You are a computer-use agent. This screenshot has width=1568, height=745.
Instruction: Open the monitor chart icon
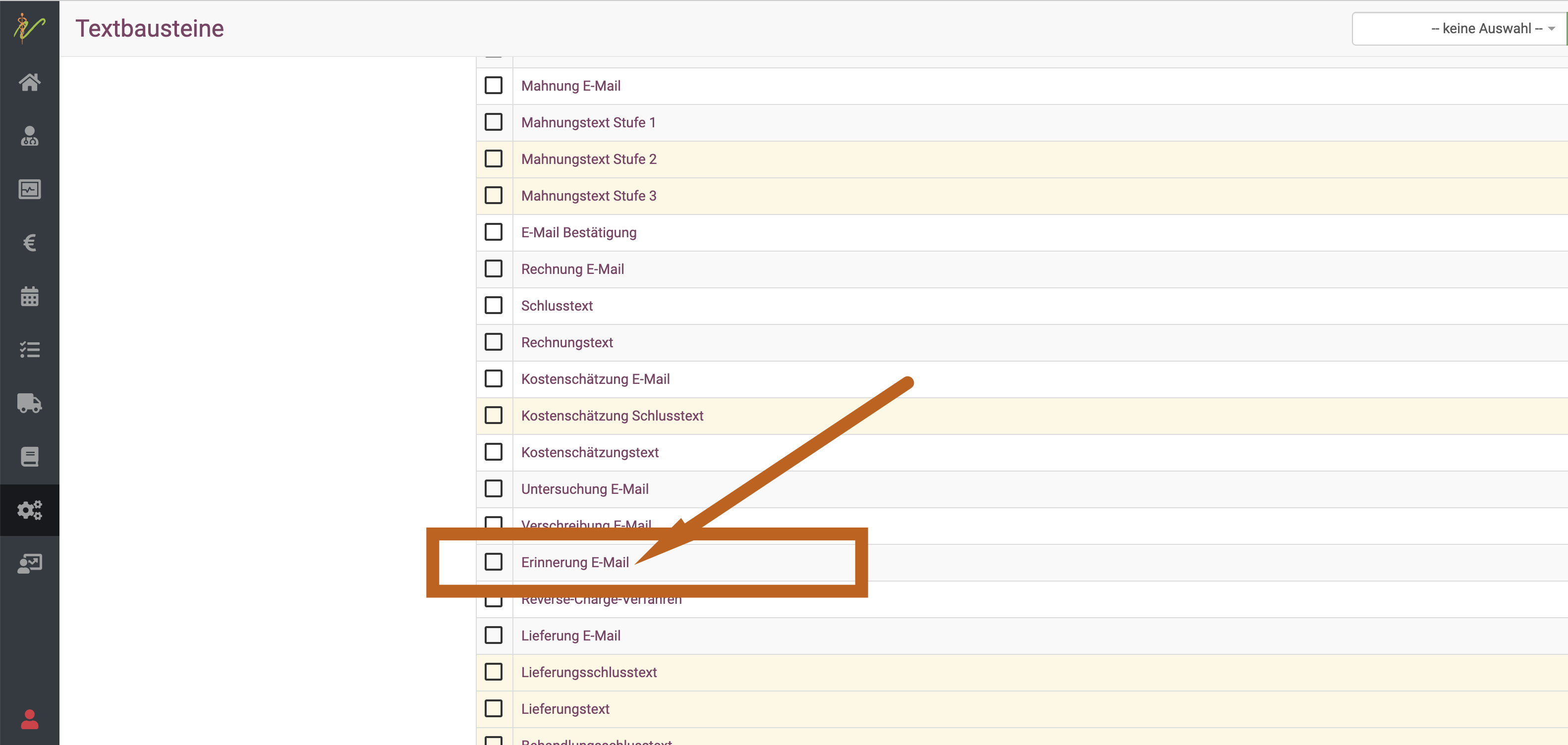point(29,189)
